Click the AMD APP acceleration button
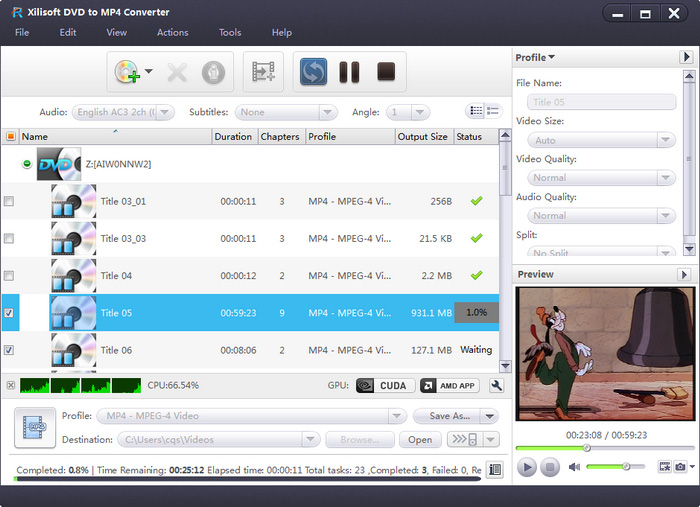Viewport: 700px width, 507px height. [x=451, y=385]
